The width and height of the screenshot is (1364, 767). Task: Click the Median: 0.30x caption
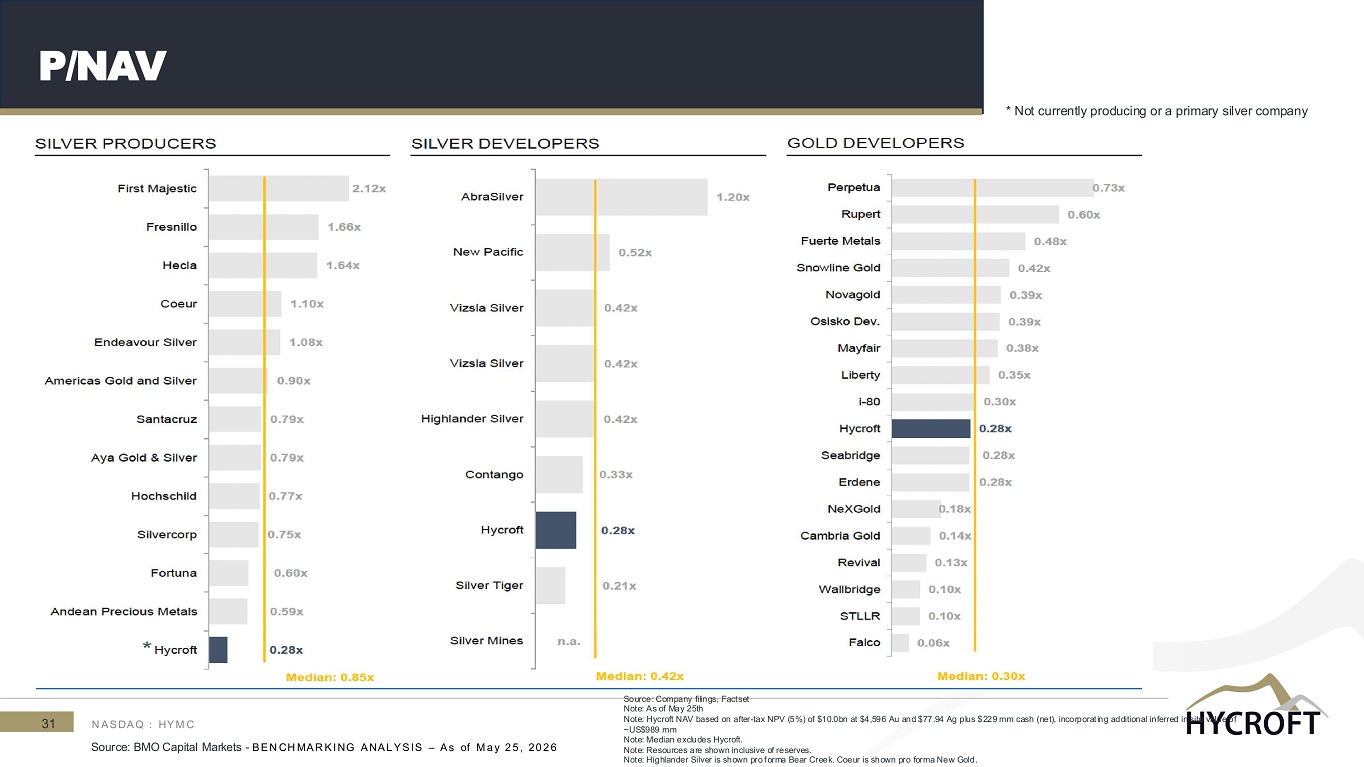981,677
